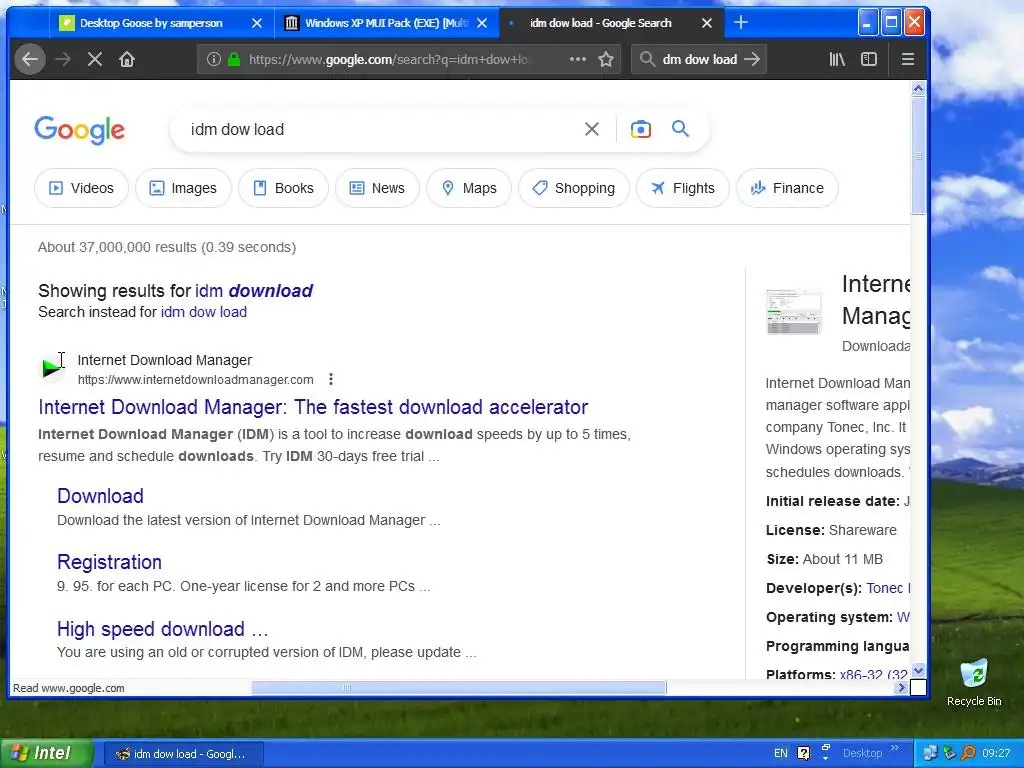
Task: Select the idm dow load Google Search tab
Action: click(x=601, y=23)
